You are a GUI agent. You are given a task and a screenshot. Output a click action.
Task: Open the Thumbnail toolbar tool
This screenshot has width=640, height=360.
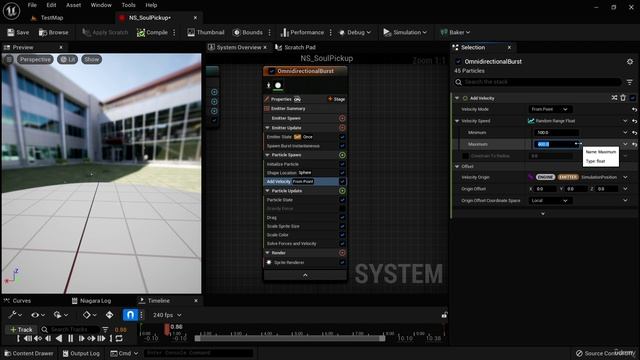206,32
